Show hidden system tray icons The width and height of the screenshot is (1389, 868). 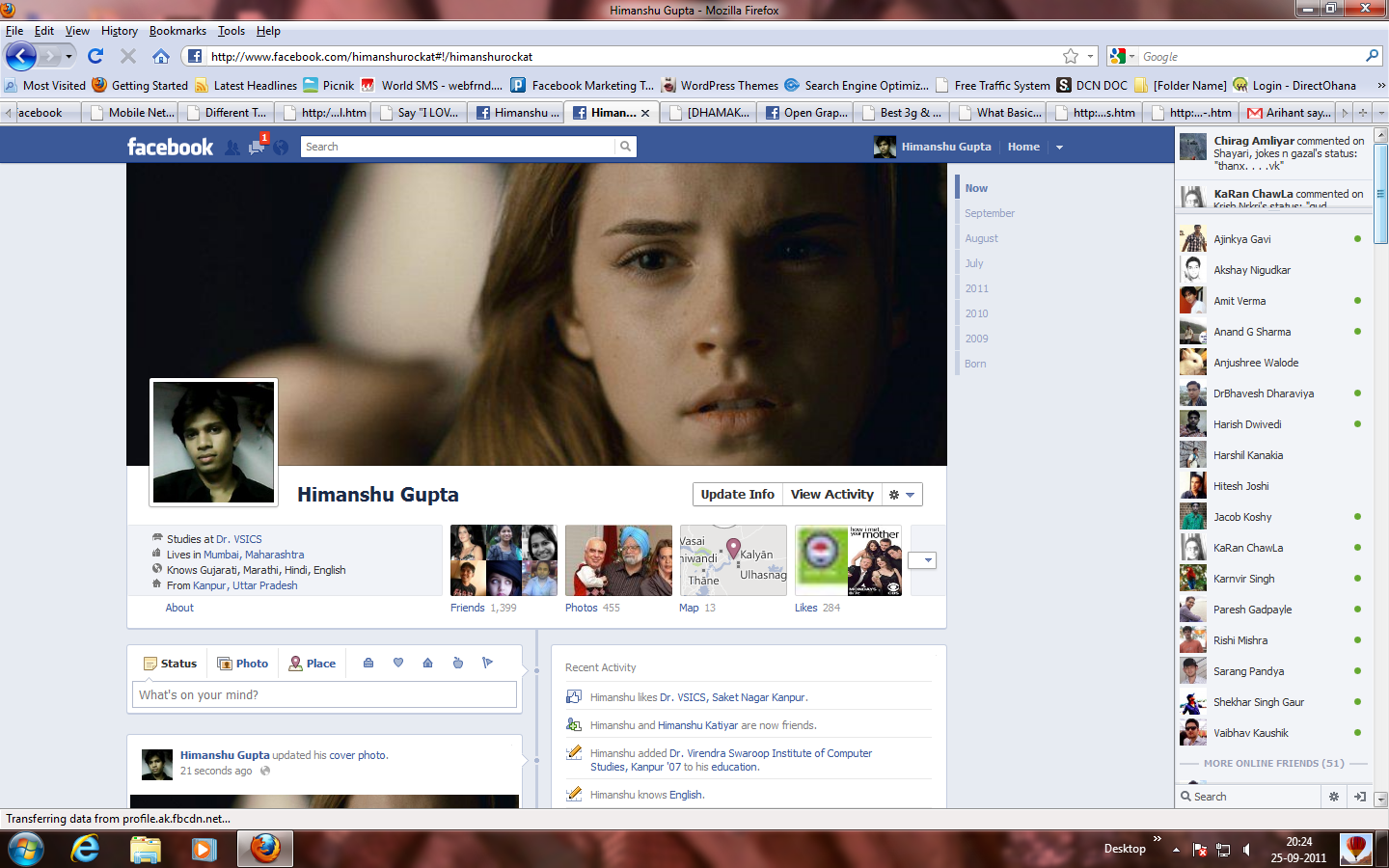[1176, 850]
